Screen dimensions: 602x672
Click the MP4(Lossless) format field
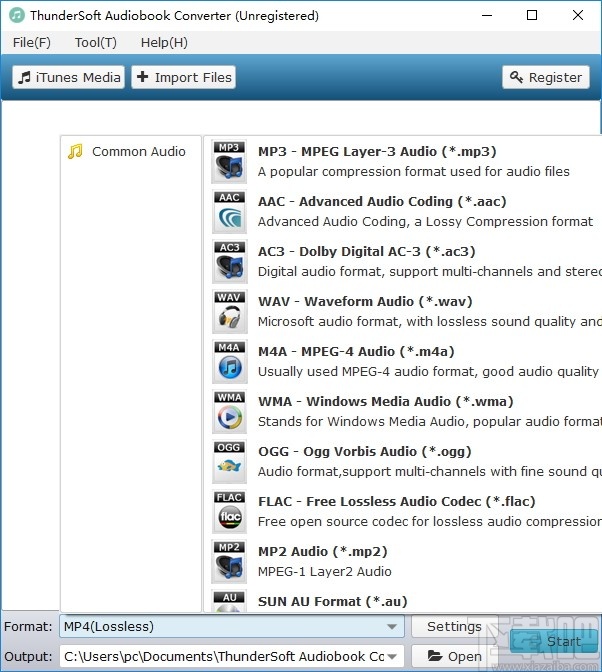(x=232, y=627)
